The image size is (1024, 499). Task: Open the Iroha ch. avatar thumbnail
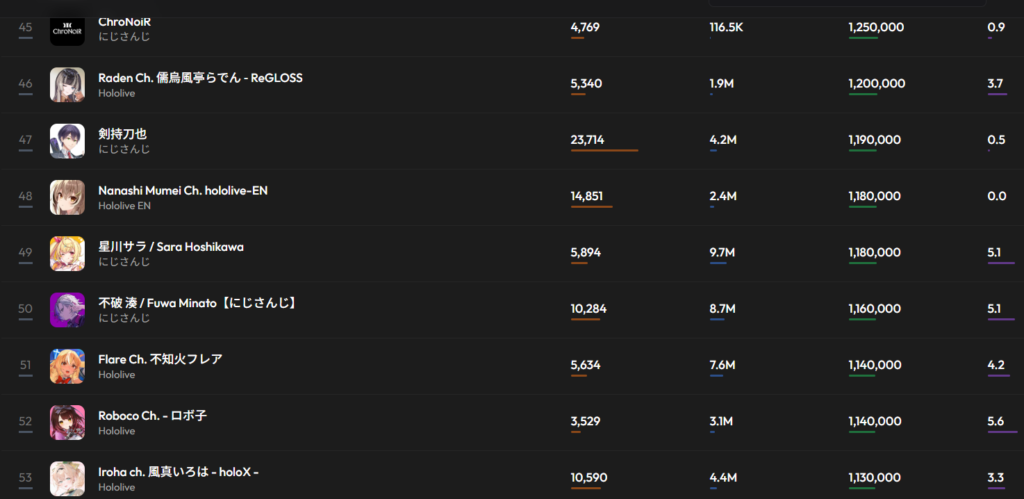(67, 478)
